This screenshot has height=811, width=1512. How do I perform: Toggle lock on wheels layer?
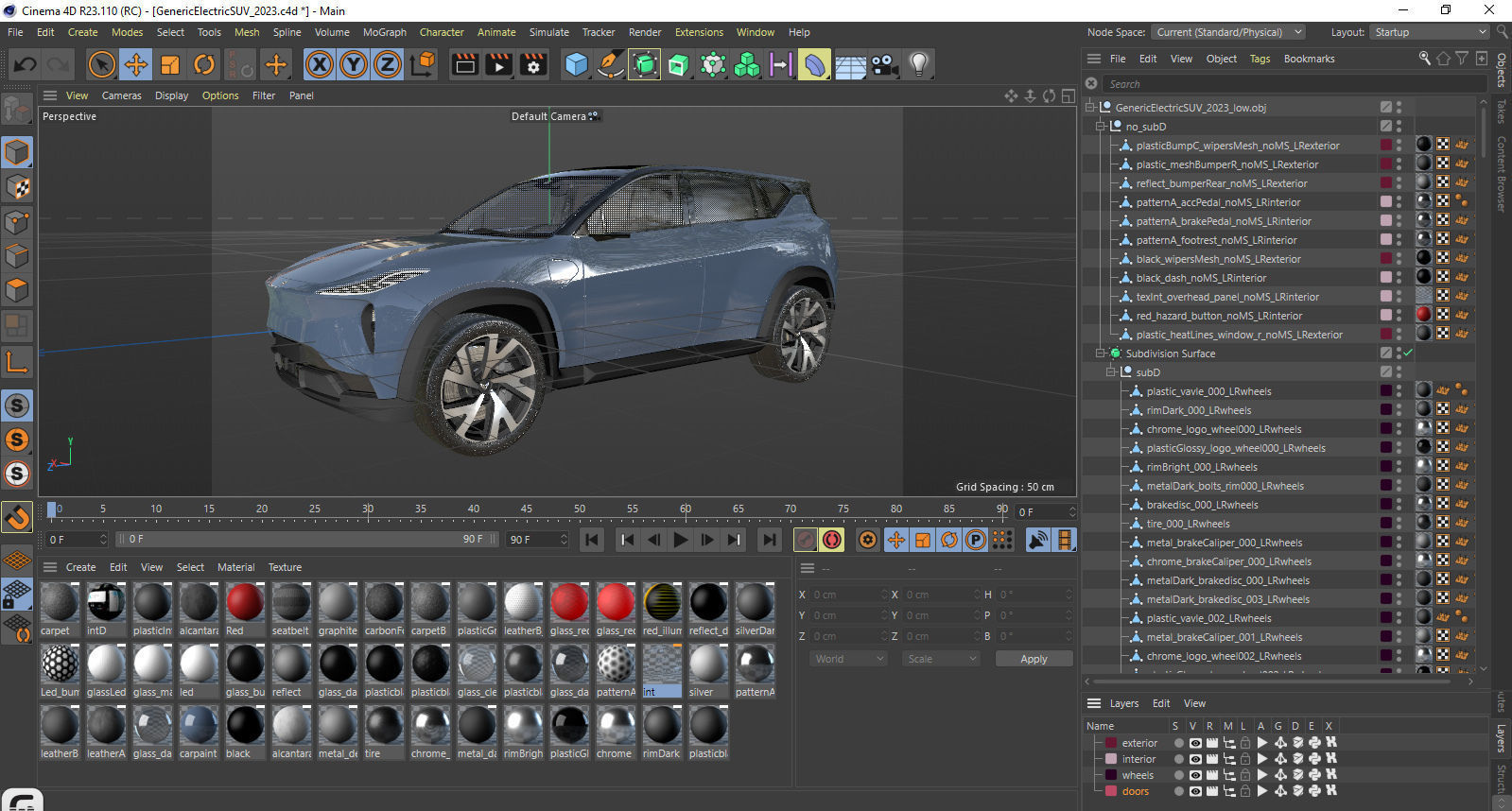pyautogui.click(x=1245, y=775)
